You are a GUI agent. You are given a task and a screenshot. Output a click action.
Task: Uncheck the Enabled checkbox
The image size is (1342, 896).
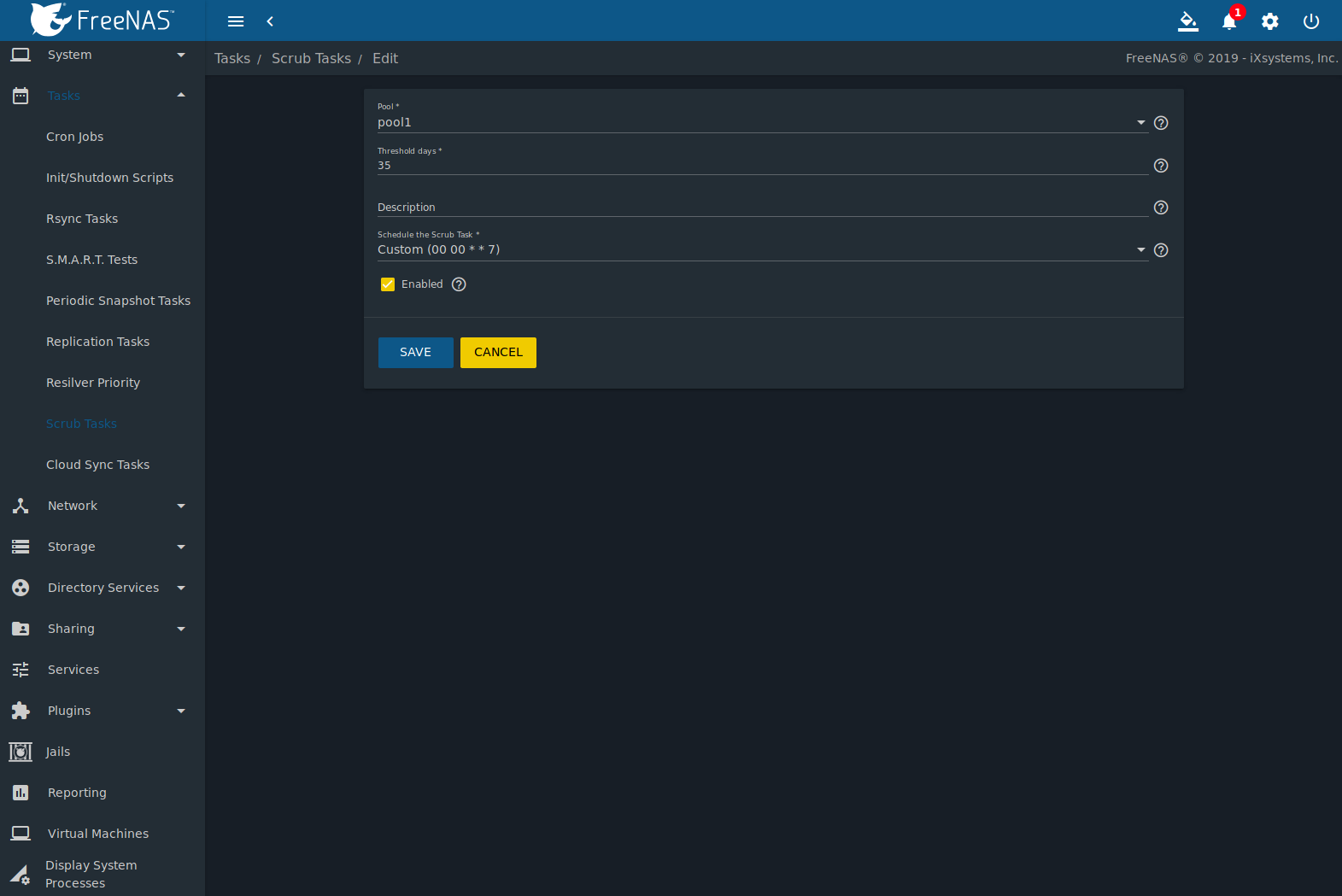coord(388,284)
